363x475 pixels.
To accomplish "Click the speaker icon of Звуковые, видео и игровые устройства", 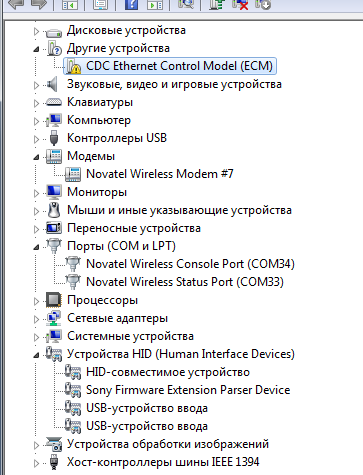I will pyautogui.click(x=52, y=84).
